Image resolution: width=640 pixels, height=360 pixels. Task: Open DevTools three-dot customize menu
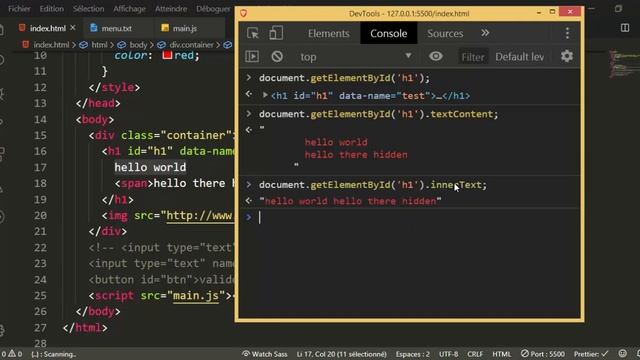click(567, 33)
